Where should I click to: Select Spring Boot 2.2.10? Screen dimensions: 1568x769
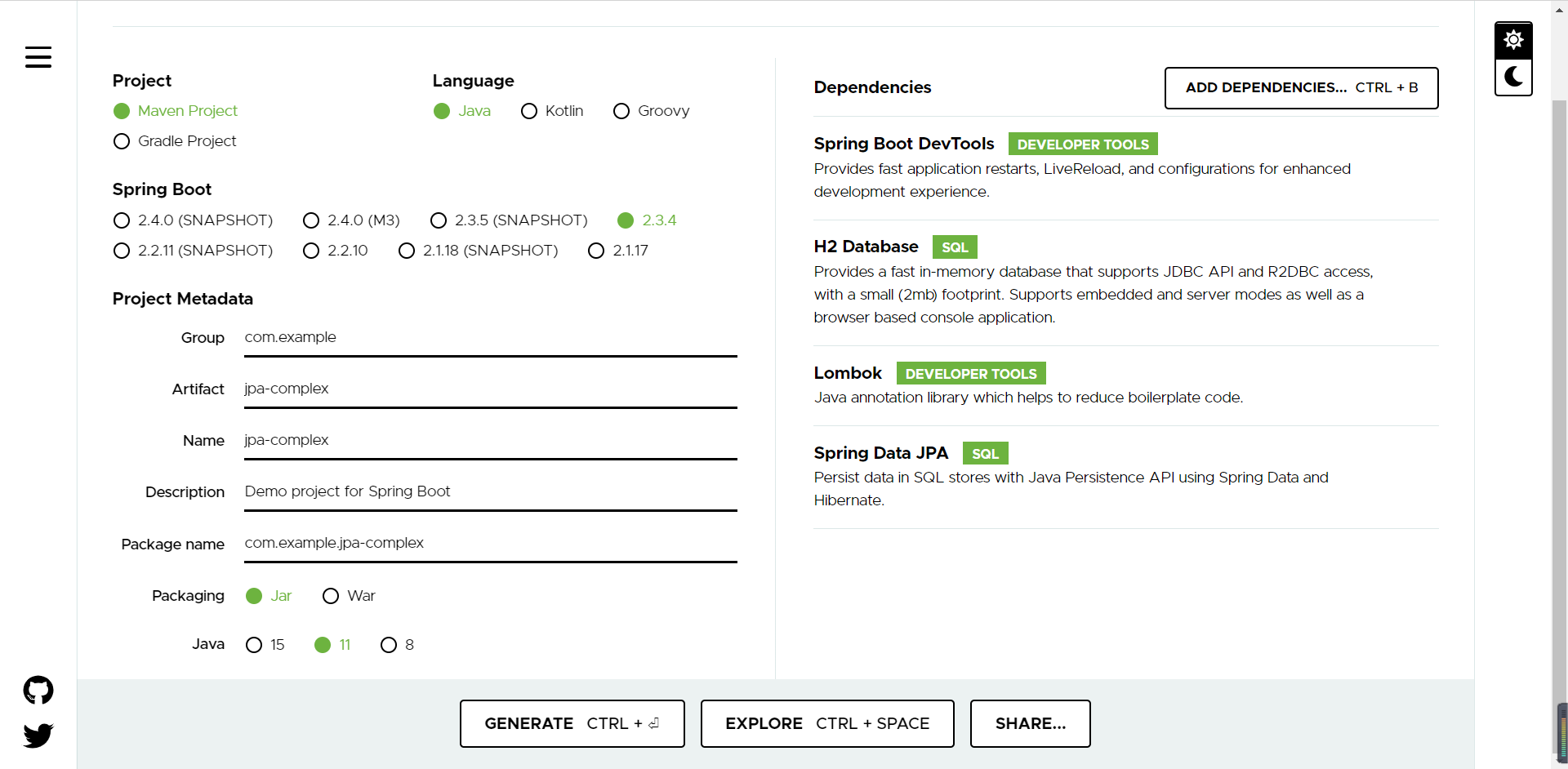[335, 251]
